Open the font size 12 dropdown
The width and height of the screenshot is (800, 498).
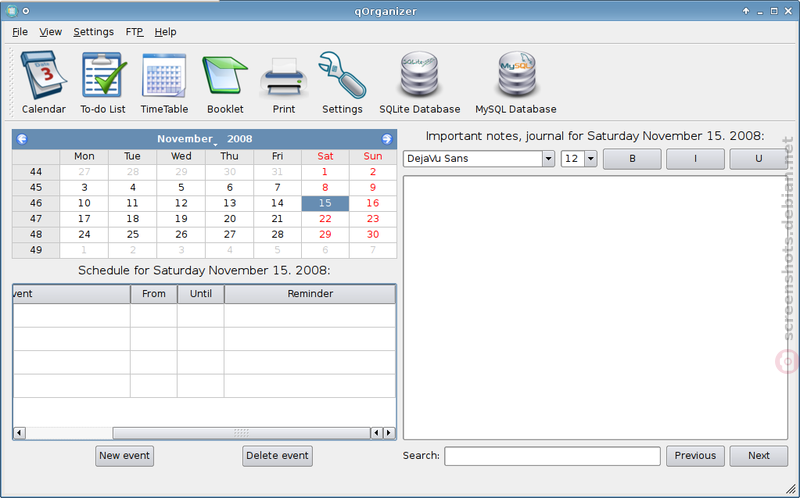[x=579, y=159]
